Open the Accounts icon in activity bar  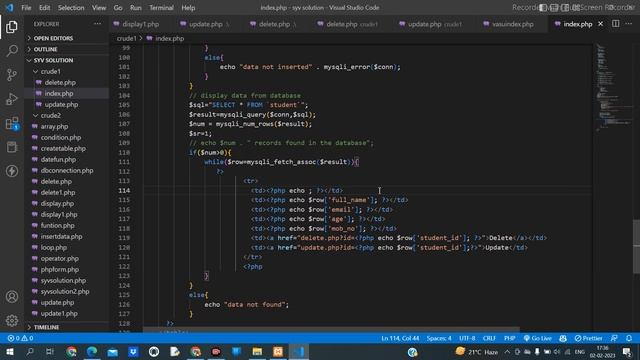tap(12, 297)
